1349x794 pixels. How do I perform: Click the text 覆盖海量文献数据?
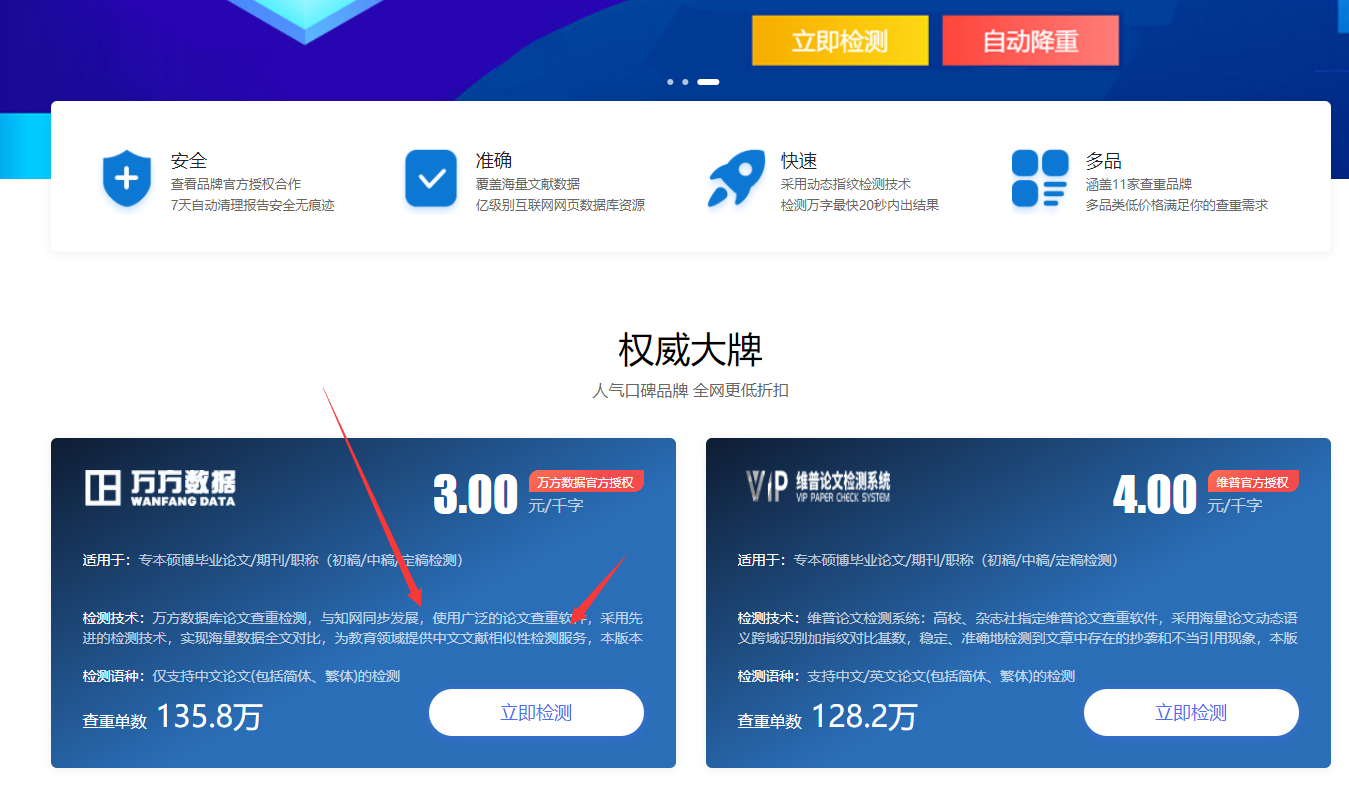(528, 184)
